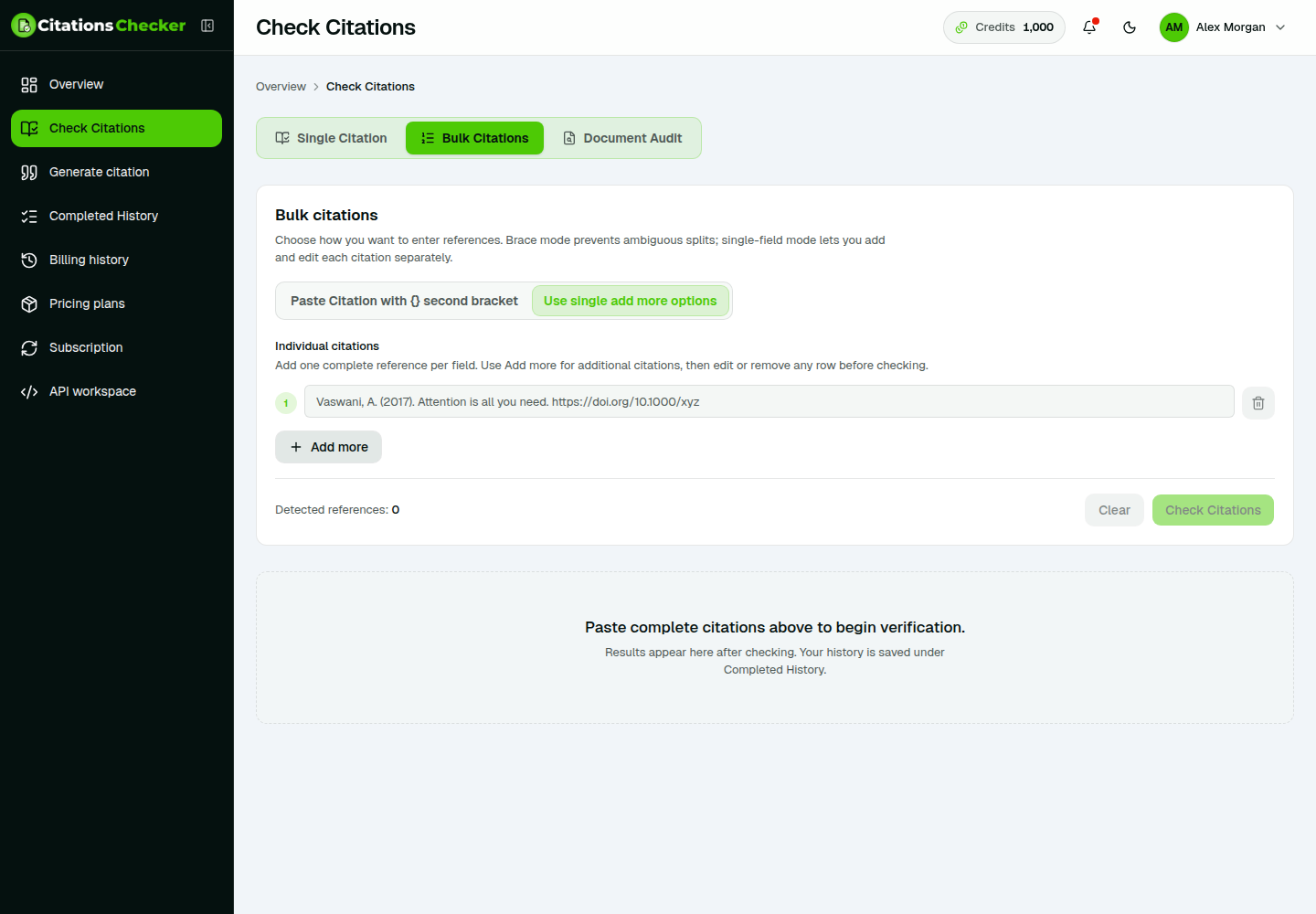The height and width of the screenshot is (914, 1316).
Task: Delete citation row 1 with trash icon
Action: (x=1258, y=402)
